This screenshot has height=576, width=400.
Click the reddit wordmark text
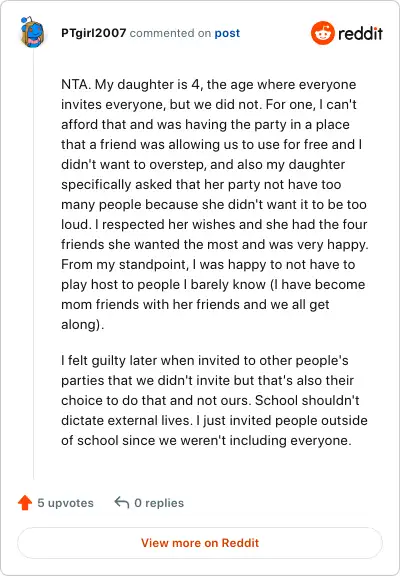coord(360,34)
